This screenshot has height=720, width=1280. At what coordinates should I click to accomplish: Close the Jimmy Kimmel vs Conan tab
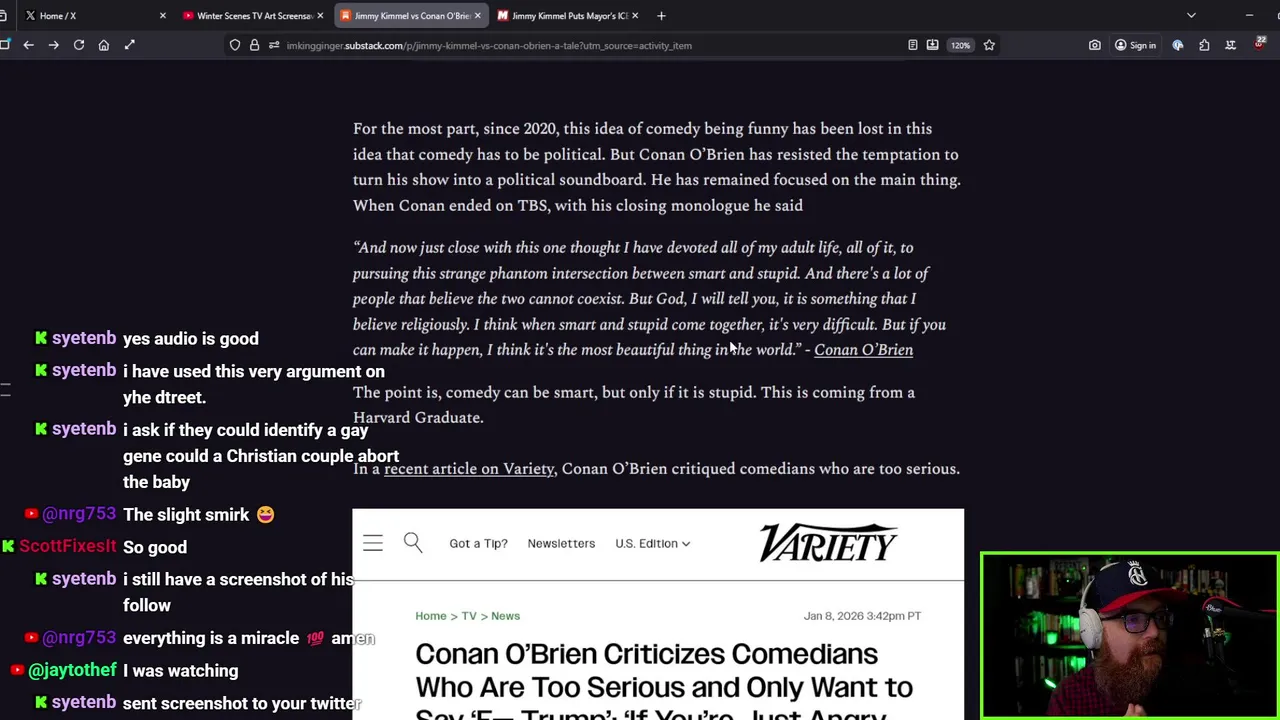click(x=477, y=16)
